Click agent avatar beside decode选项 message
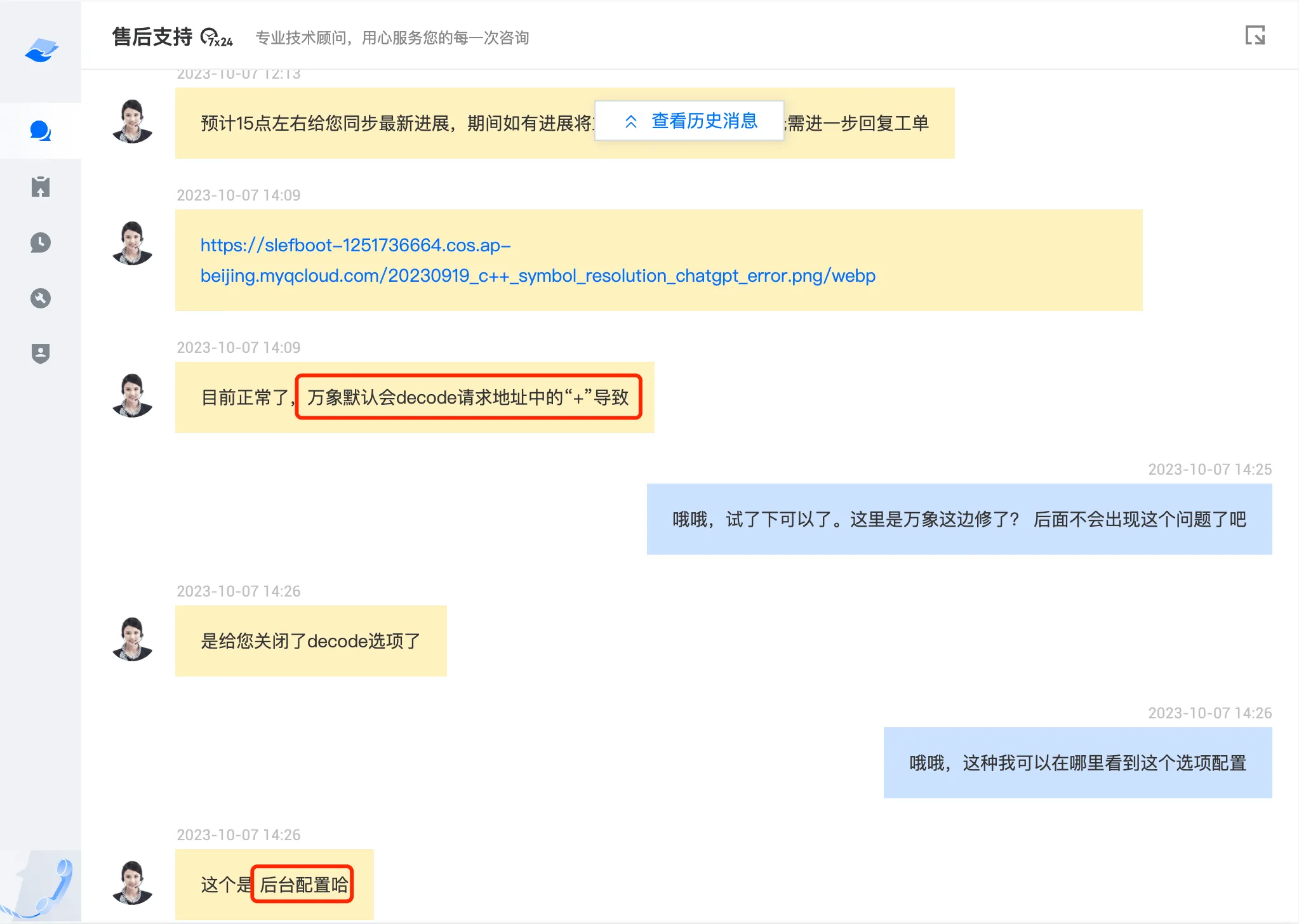The width and height of the screenshot is (1299, 924). click(133, 639)
